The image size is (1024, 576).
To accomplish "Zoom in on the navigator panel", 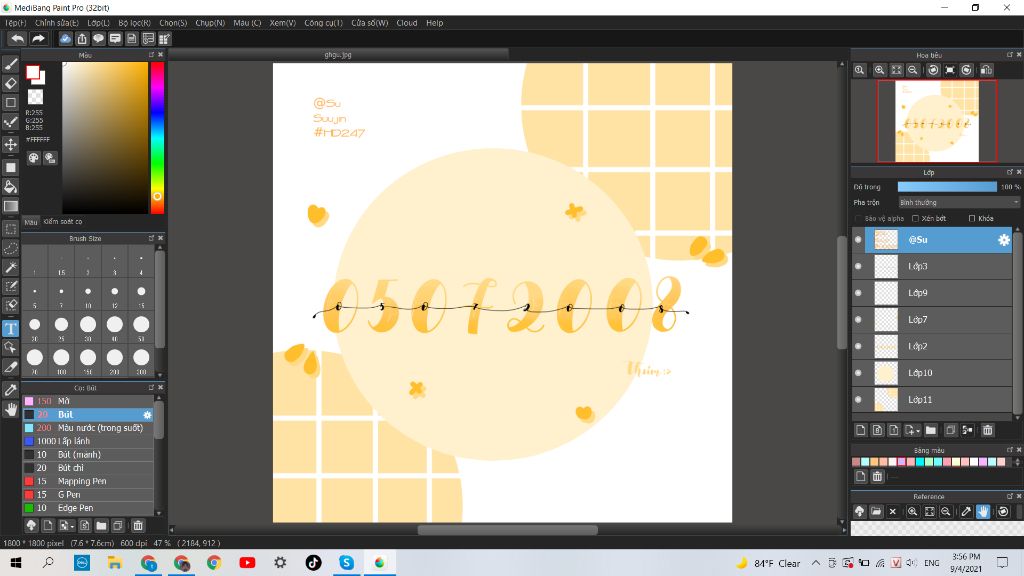I will point(880,70).
